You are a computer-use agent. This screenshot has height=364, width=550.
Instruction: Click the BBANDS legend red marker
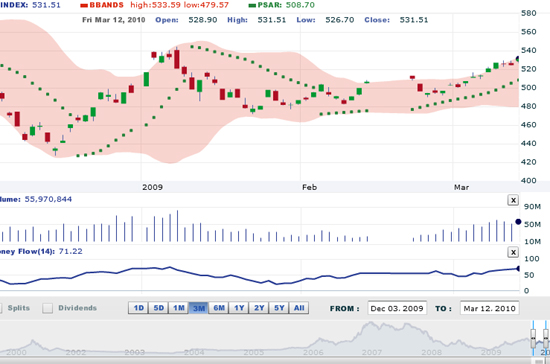pyautogui.click(x=84, y=5)
